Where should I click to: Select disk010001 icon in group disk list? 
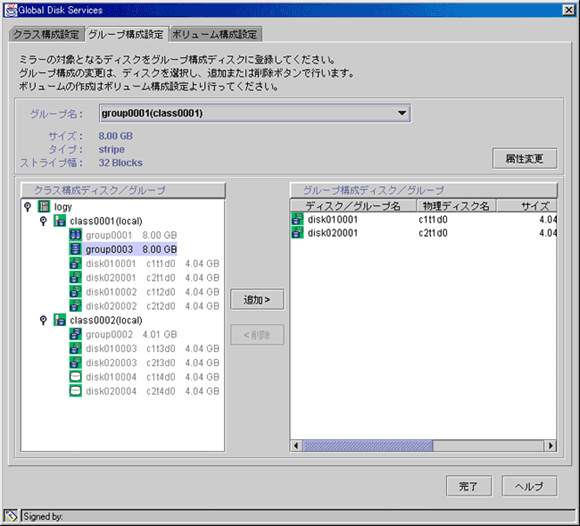tap(297, 219)
